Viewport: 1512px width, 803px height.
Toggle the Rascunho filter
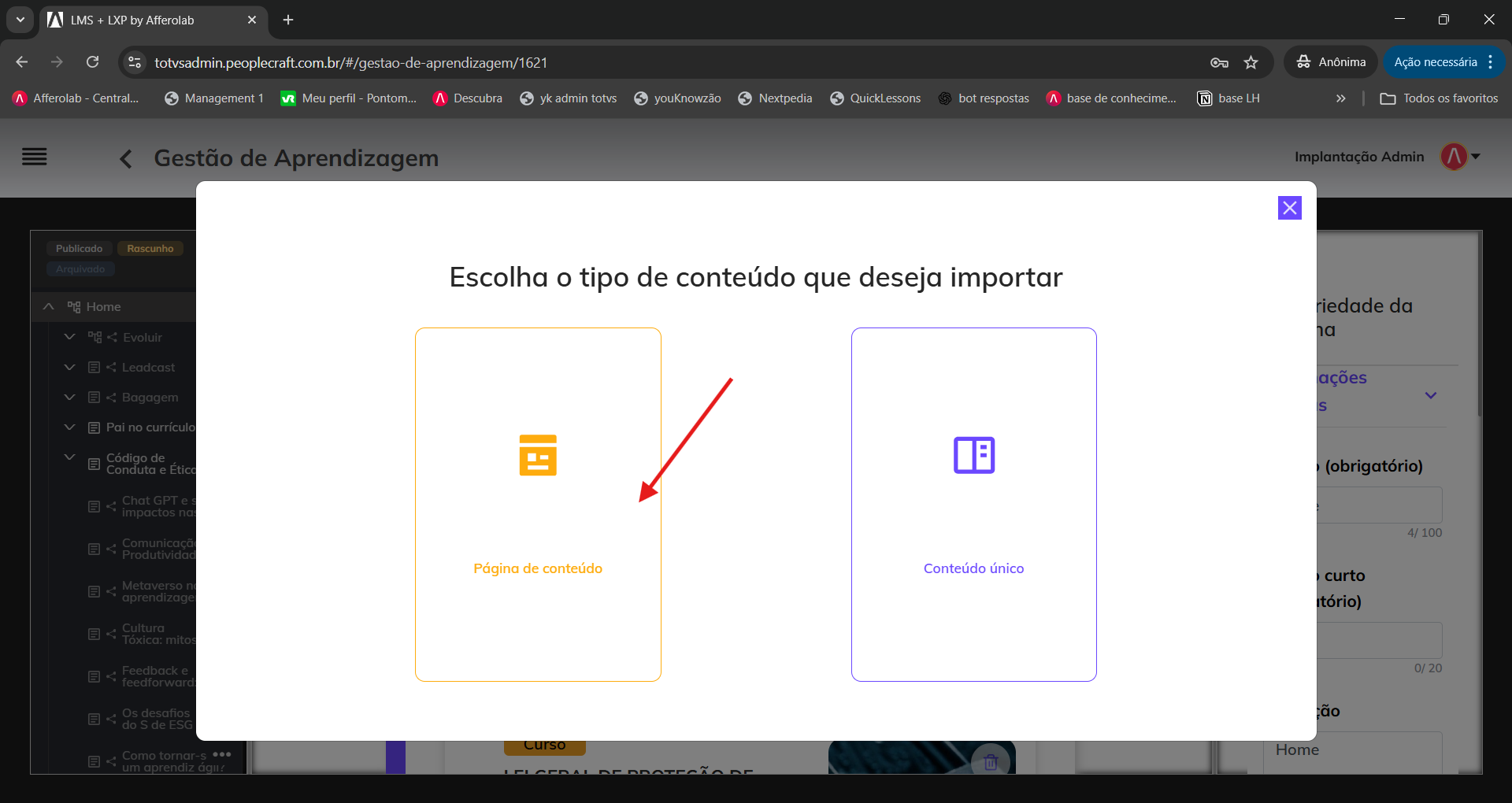[150, 247]
